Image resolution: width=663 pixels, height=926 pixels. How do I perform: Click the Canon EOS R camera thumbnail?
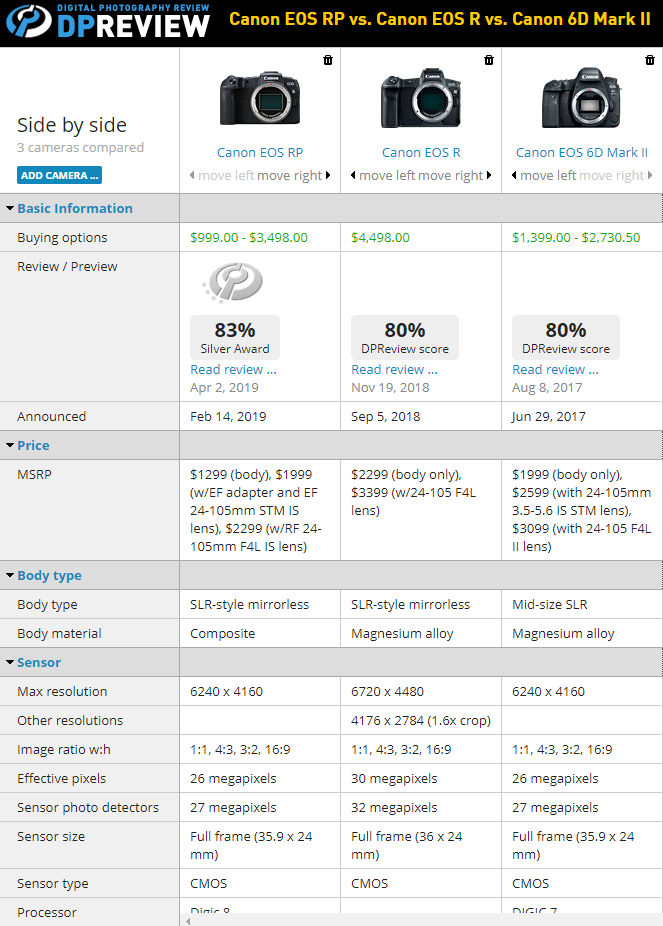(x=421, y=98)
